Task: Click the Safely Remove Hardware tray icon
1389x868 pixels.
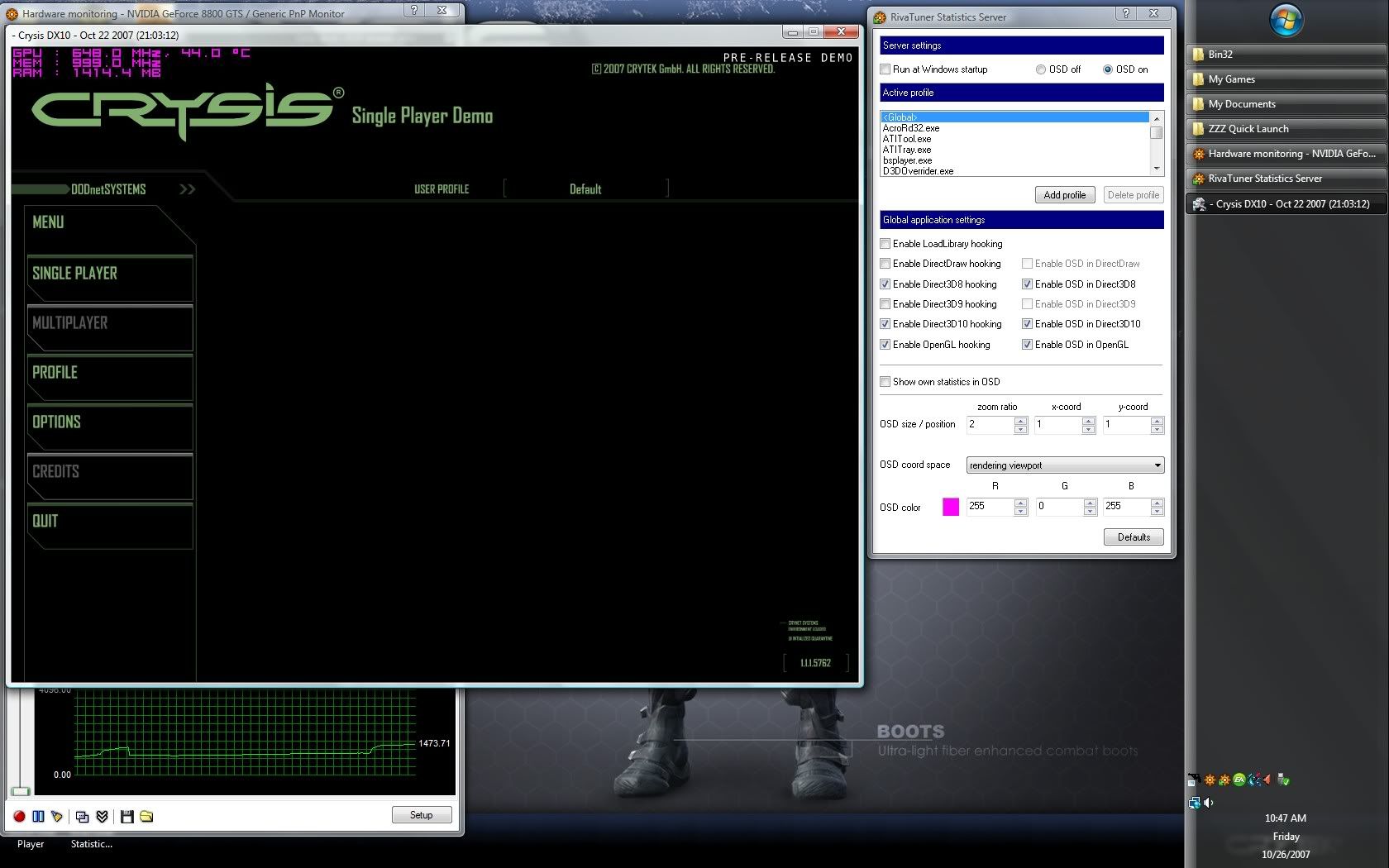Action: [1283, 779]
